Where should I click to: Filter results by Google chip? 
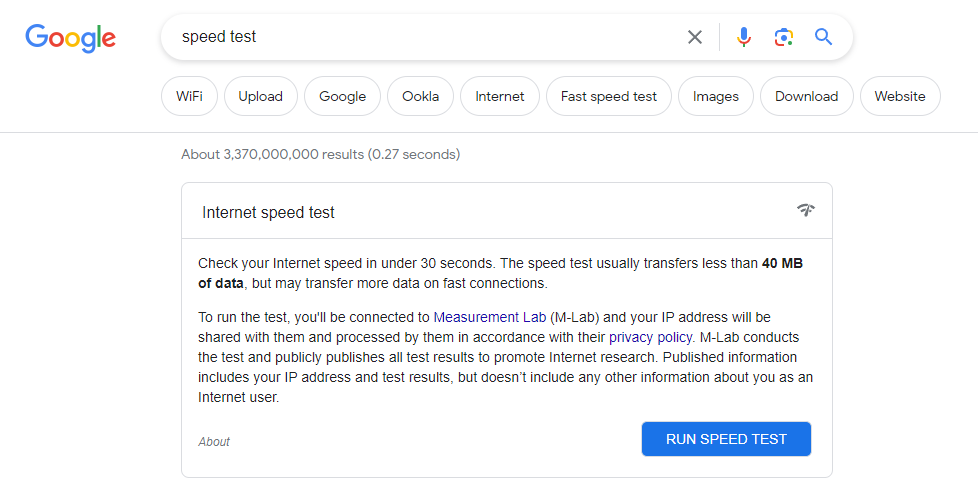click(342, 96)
